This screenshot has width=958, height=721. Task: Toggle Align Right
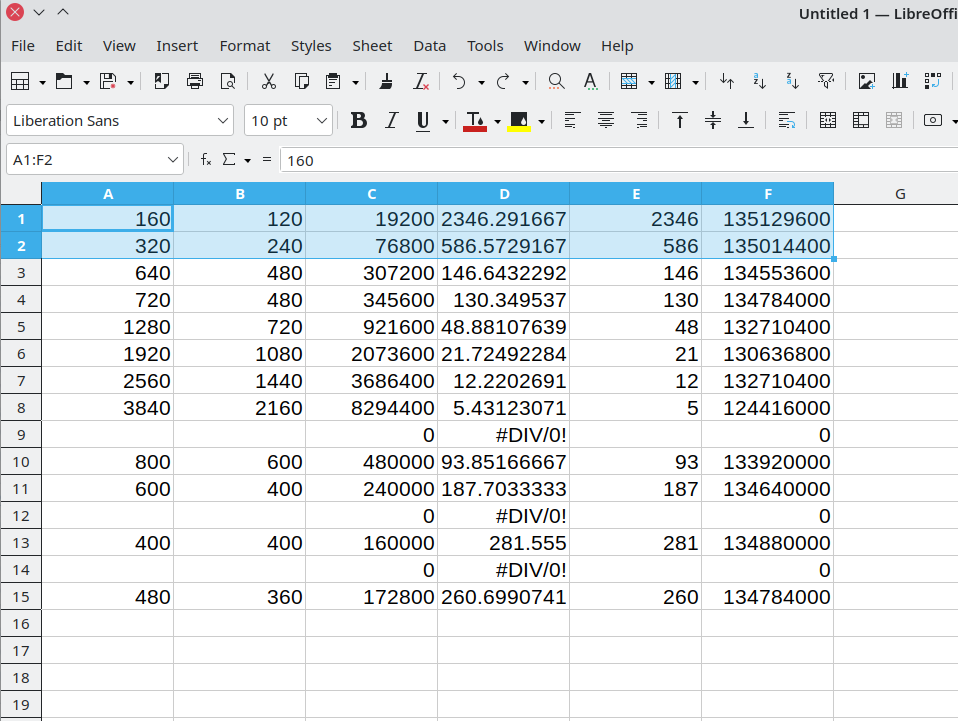639,120
